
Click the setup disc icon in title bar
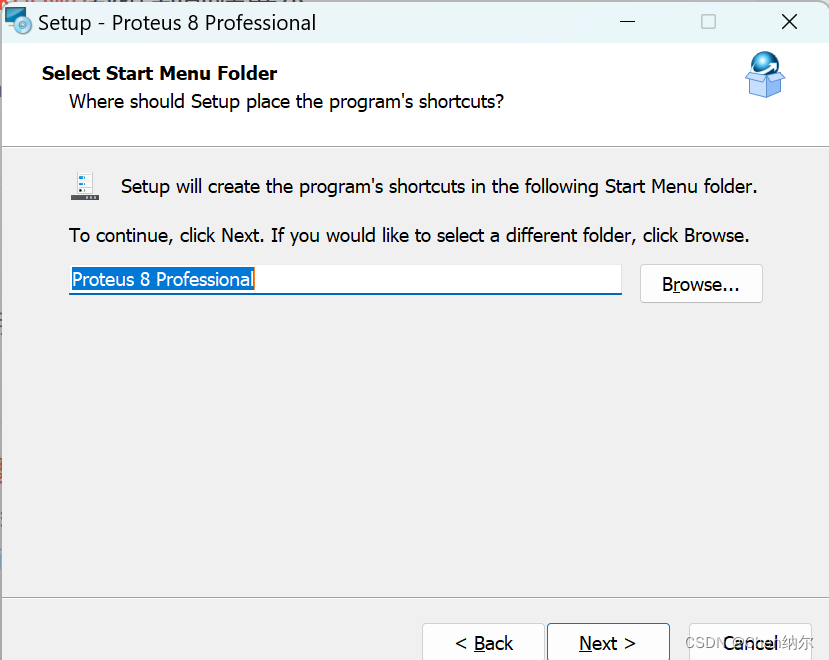18,21
